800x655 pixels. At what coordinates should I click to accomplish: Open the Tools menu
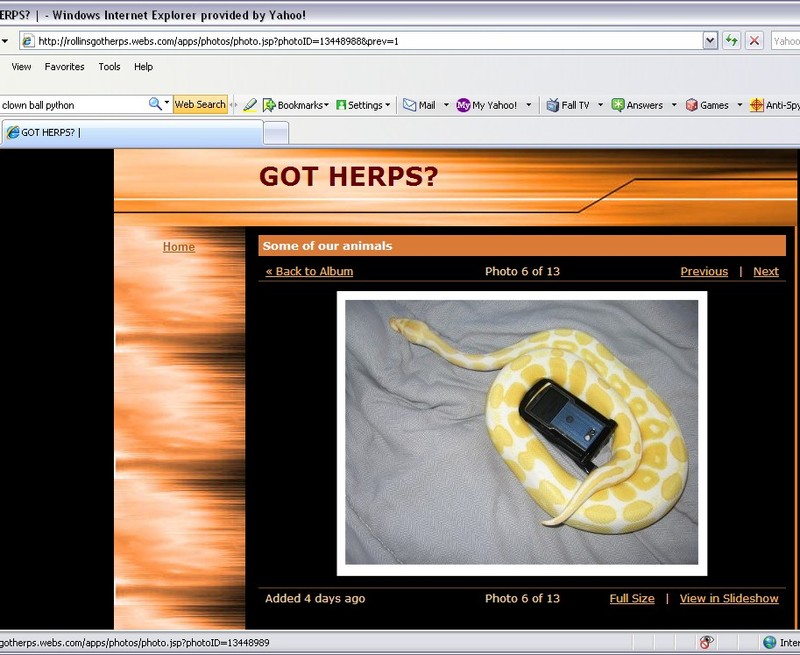[x=109, y=67]
